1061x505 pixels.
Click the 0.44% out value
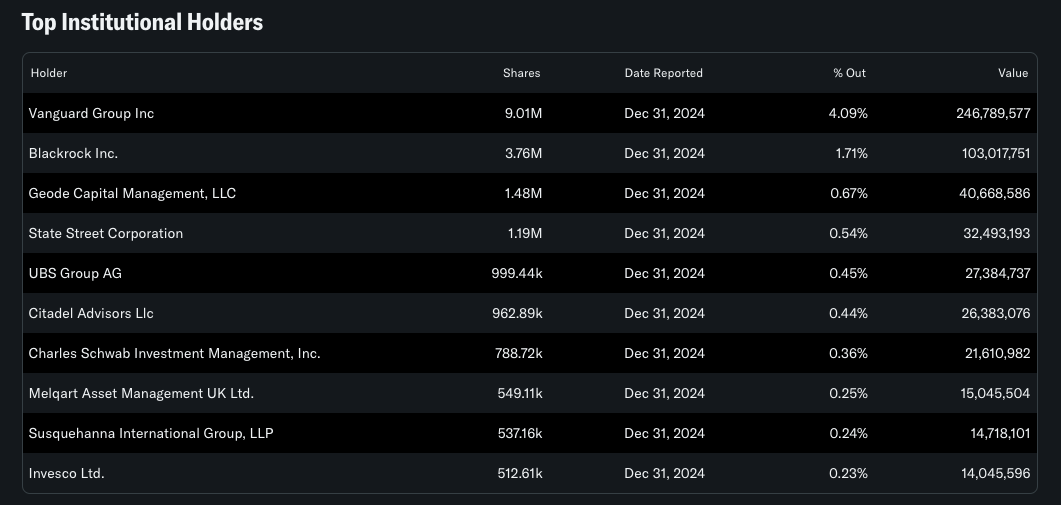point(849,313)
